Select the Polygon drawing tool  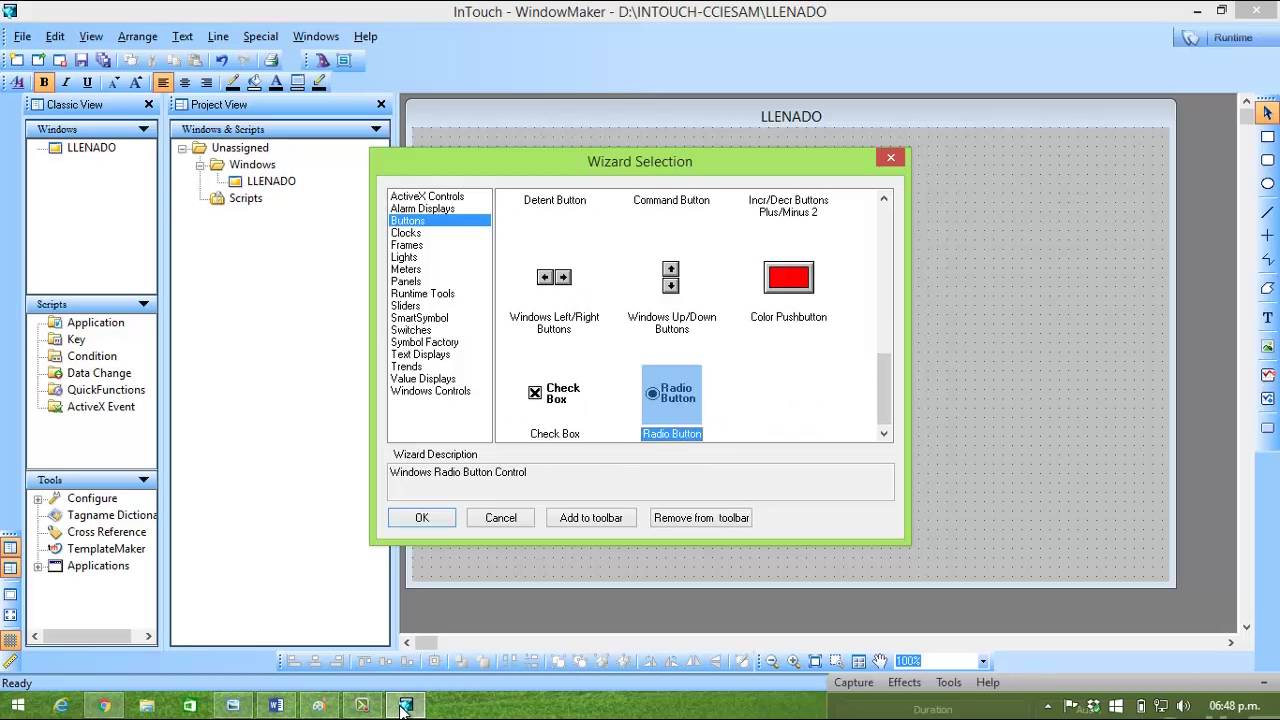point(1267,288)
